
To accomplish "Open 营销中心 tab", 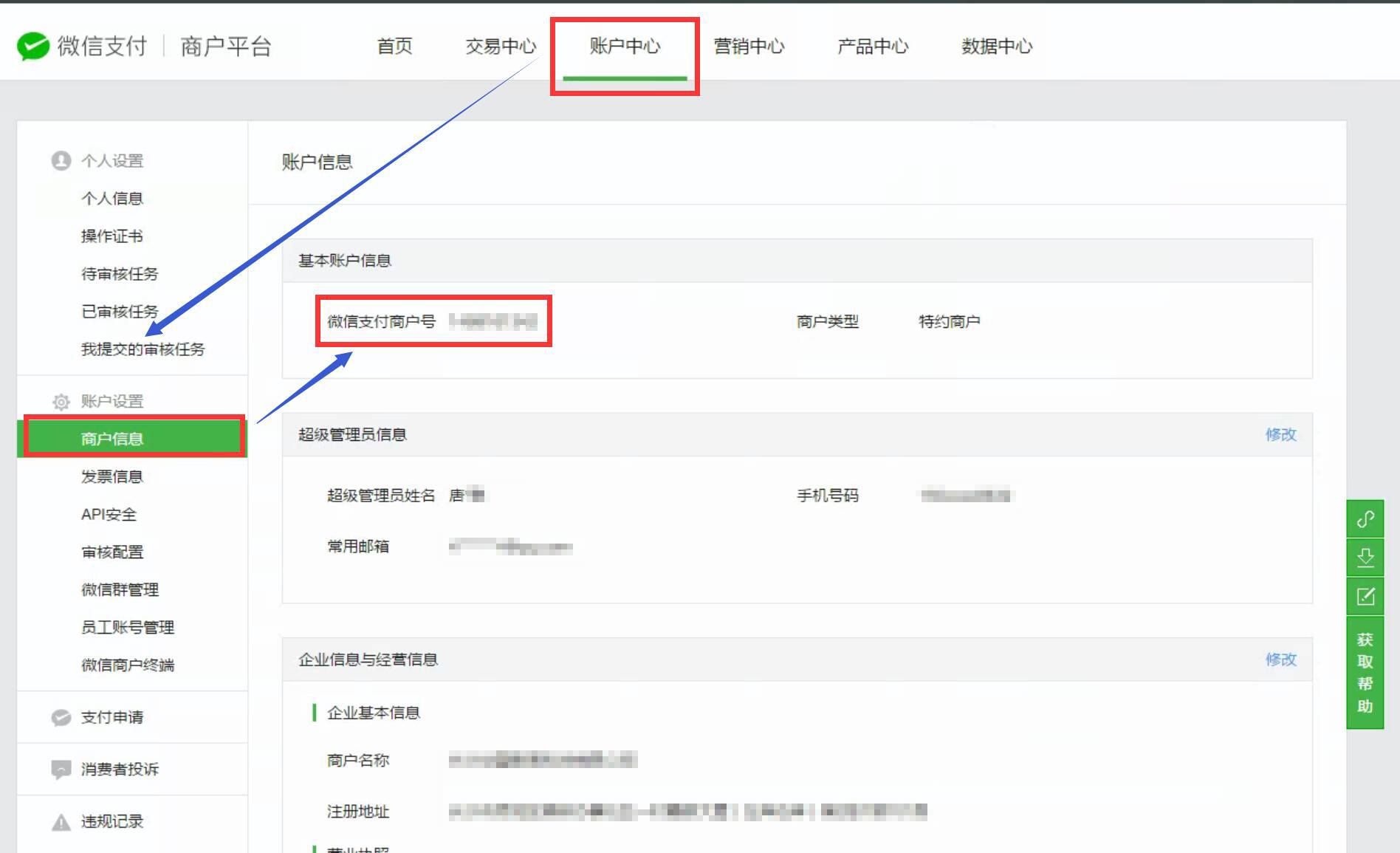I will (749, 47).
